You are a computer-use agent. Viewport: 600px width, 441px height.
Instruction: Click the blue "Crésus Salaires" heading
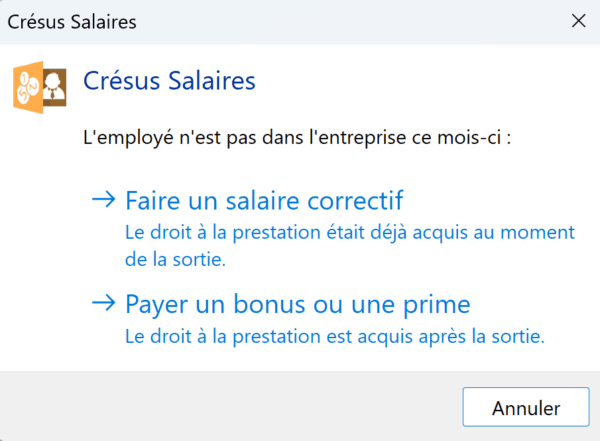(x=169, y=79)
